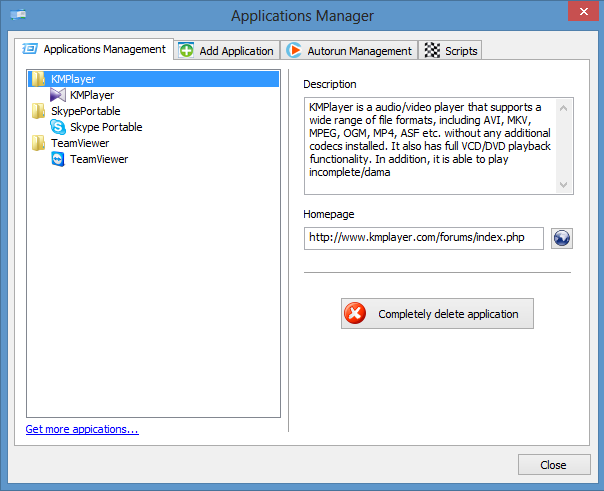
Task: Click the KMPlayer folder icon
Action: tap(38, 79)
